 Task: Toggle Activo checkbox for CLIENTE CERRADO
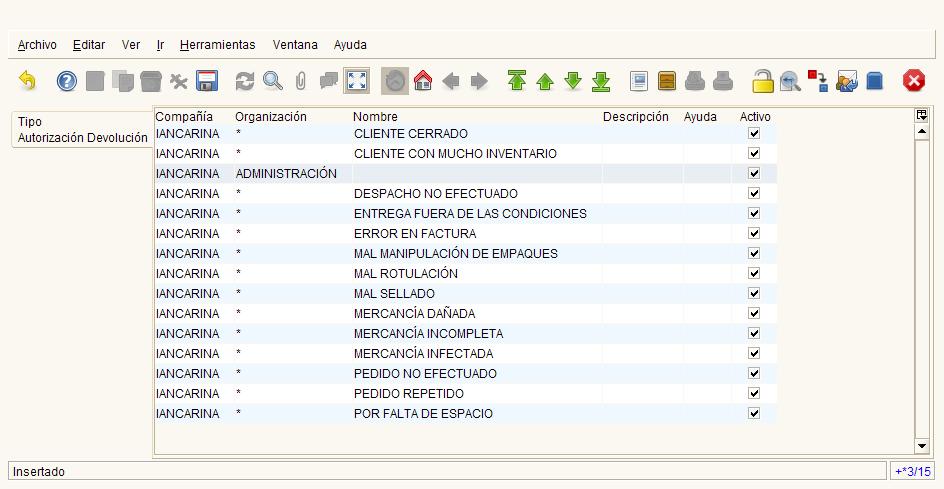click(x=754, y=133)
